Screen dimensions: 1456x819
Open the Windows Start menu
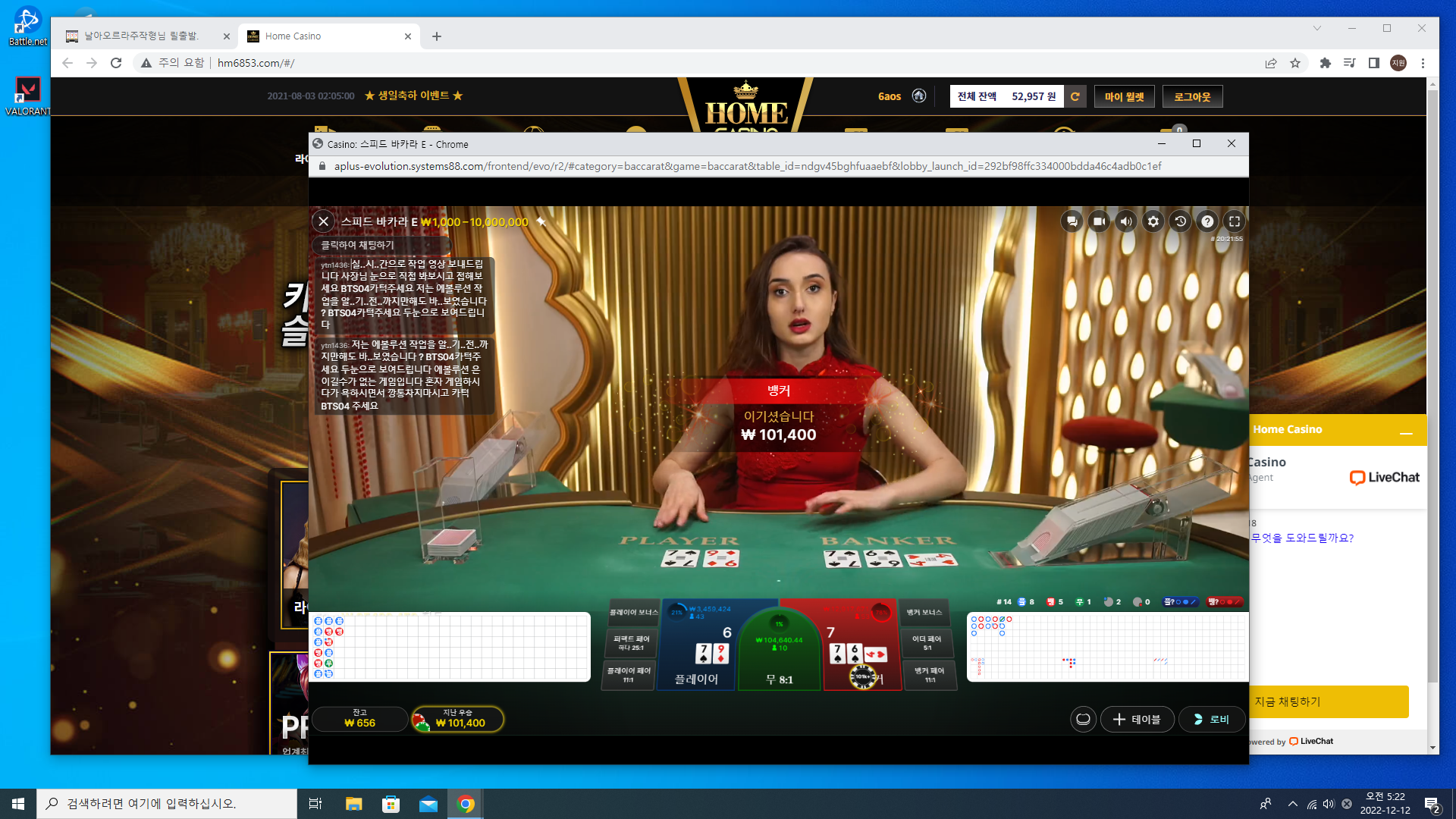click(x=18, y=804)
